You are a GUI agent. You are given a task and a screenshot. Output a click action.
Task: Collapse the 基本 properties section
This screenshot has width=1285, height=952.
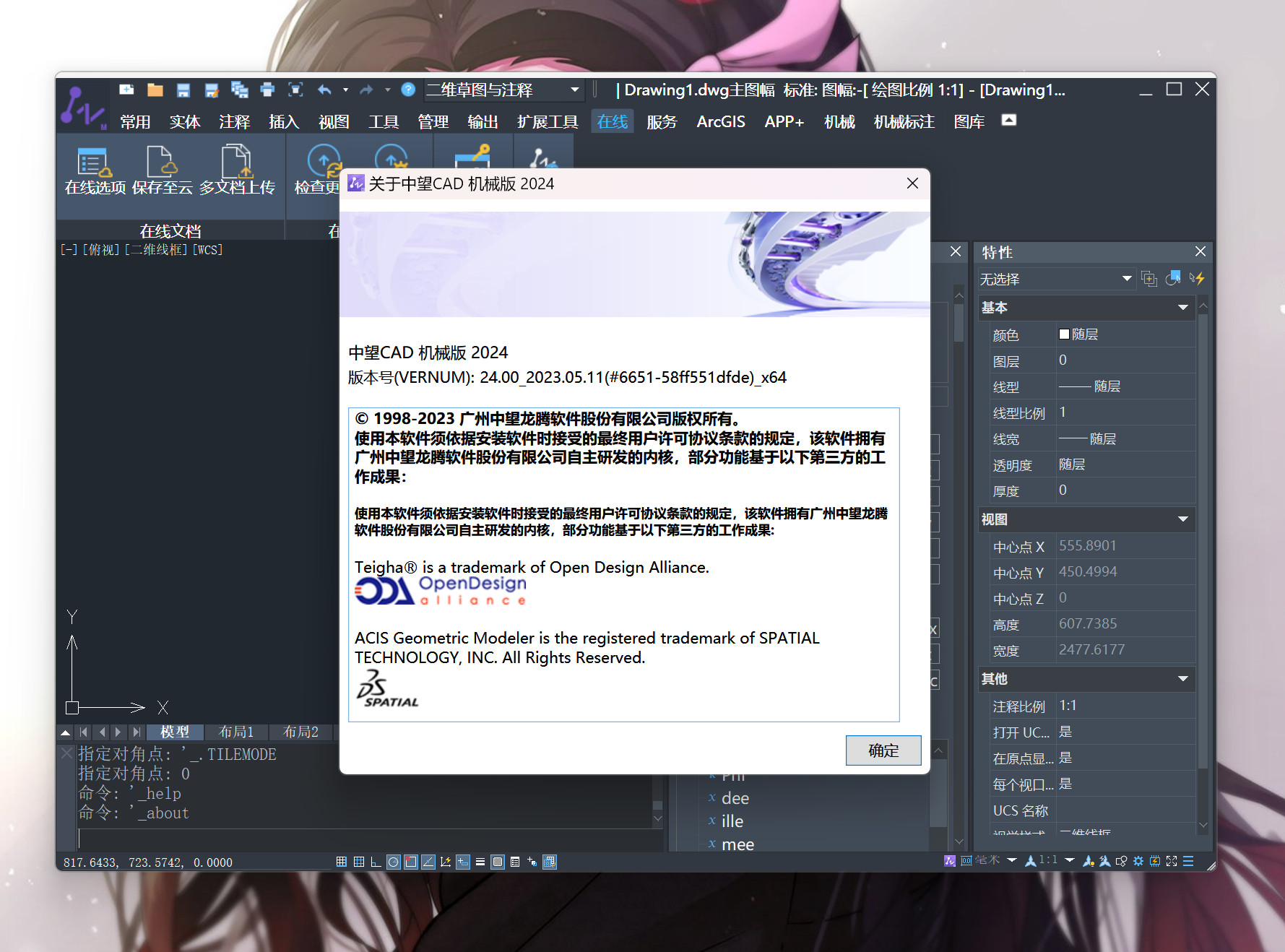1183,308
